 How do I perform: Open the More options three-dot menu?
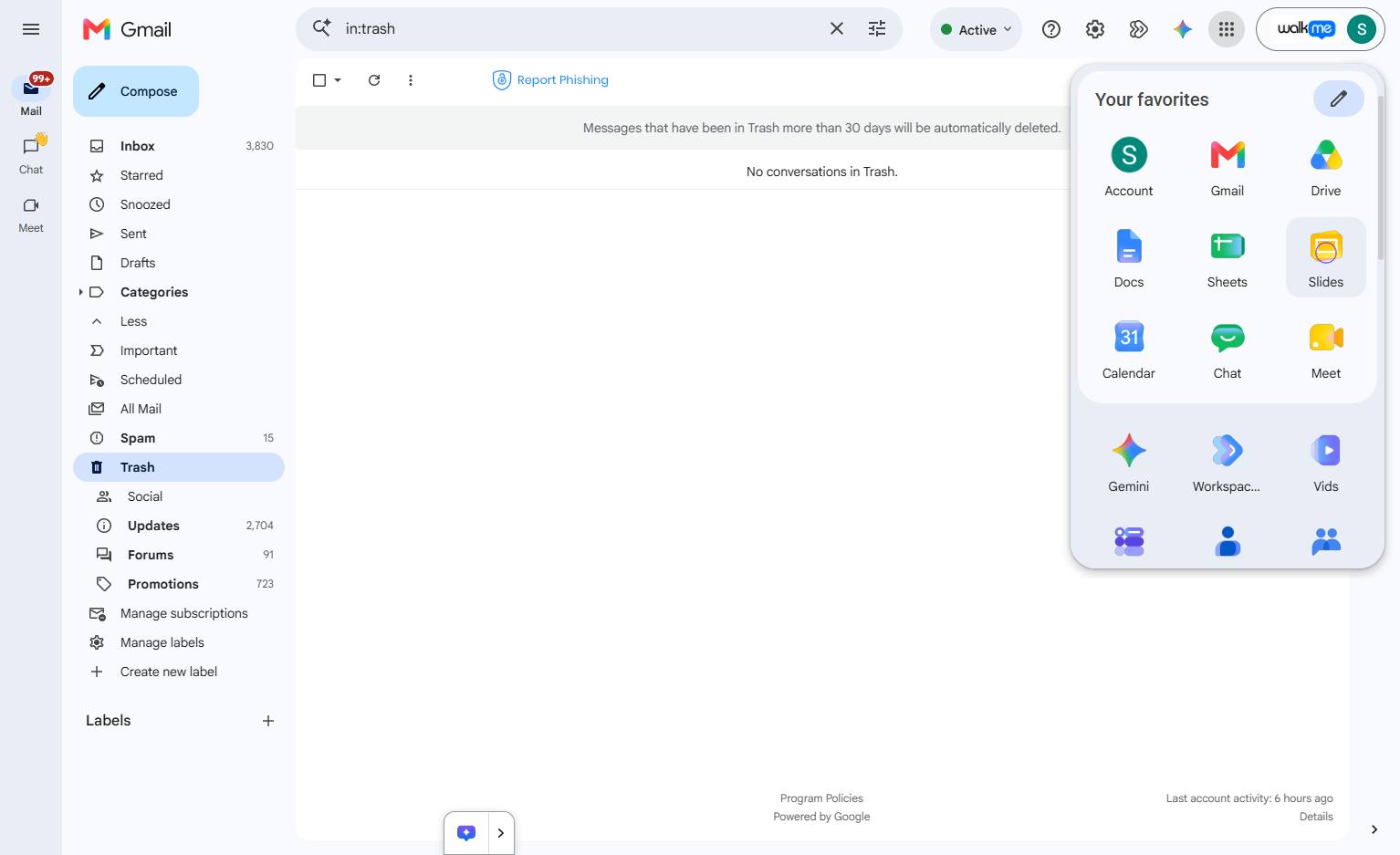[x=411, y=80]
